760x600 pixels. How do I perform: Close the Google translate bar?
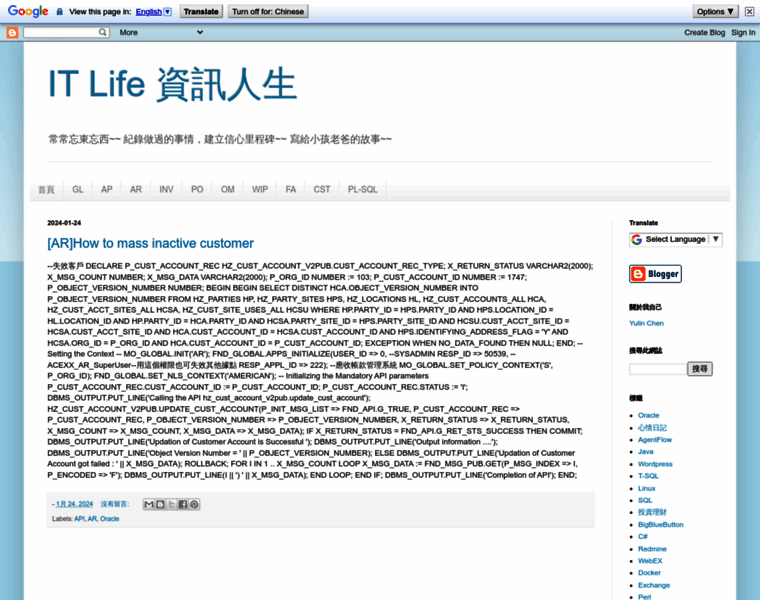point(749,12)
